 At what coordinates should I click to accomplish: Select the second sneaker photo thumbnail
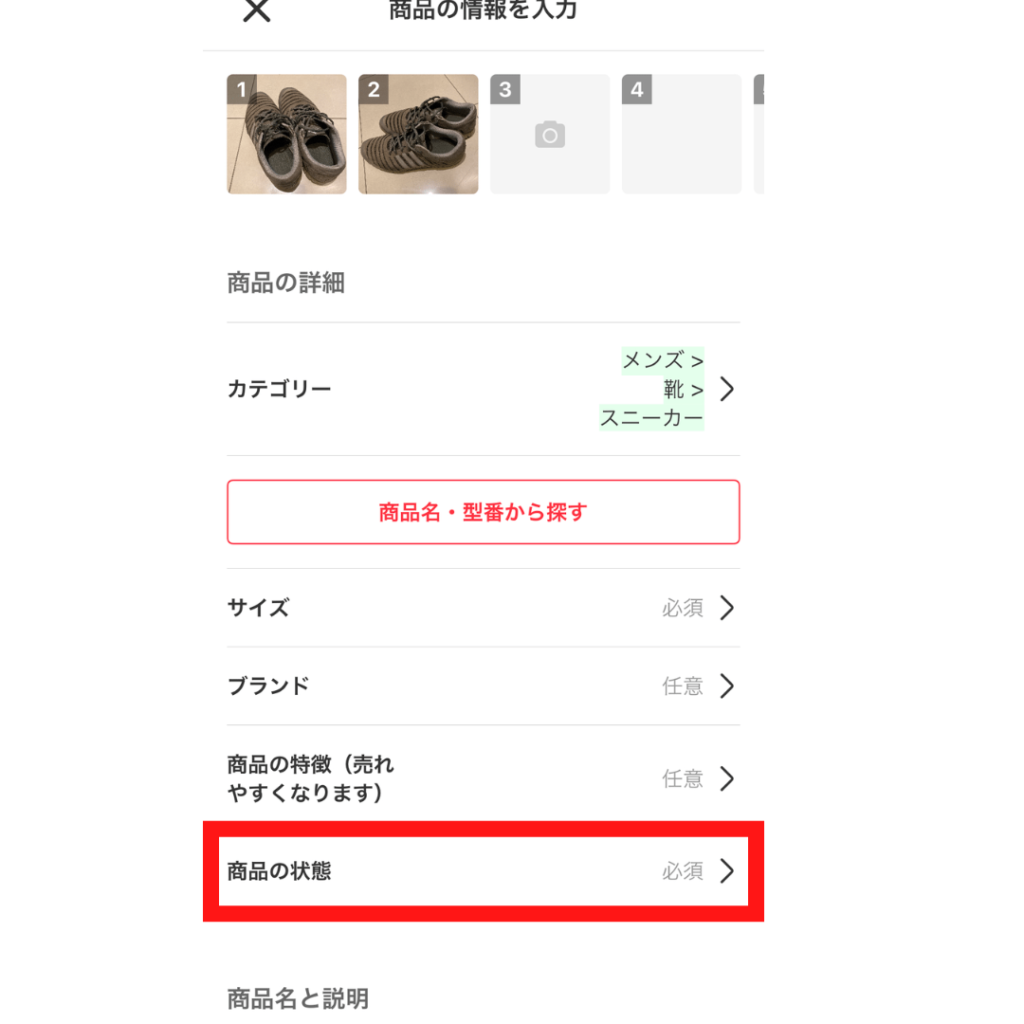(x=418, y=134)
